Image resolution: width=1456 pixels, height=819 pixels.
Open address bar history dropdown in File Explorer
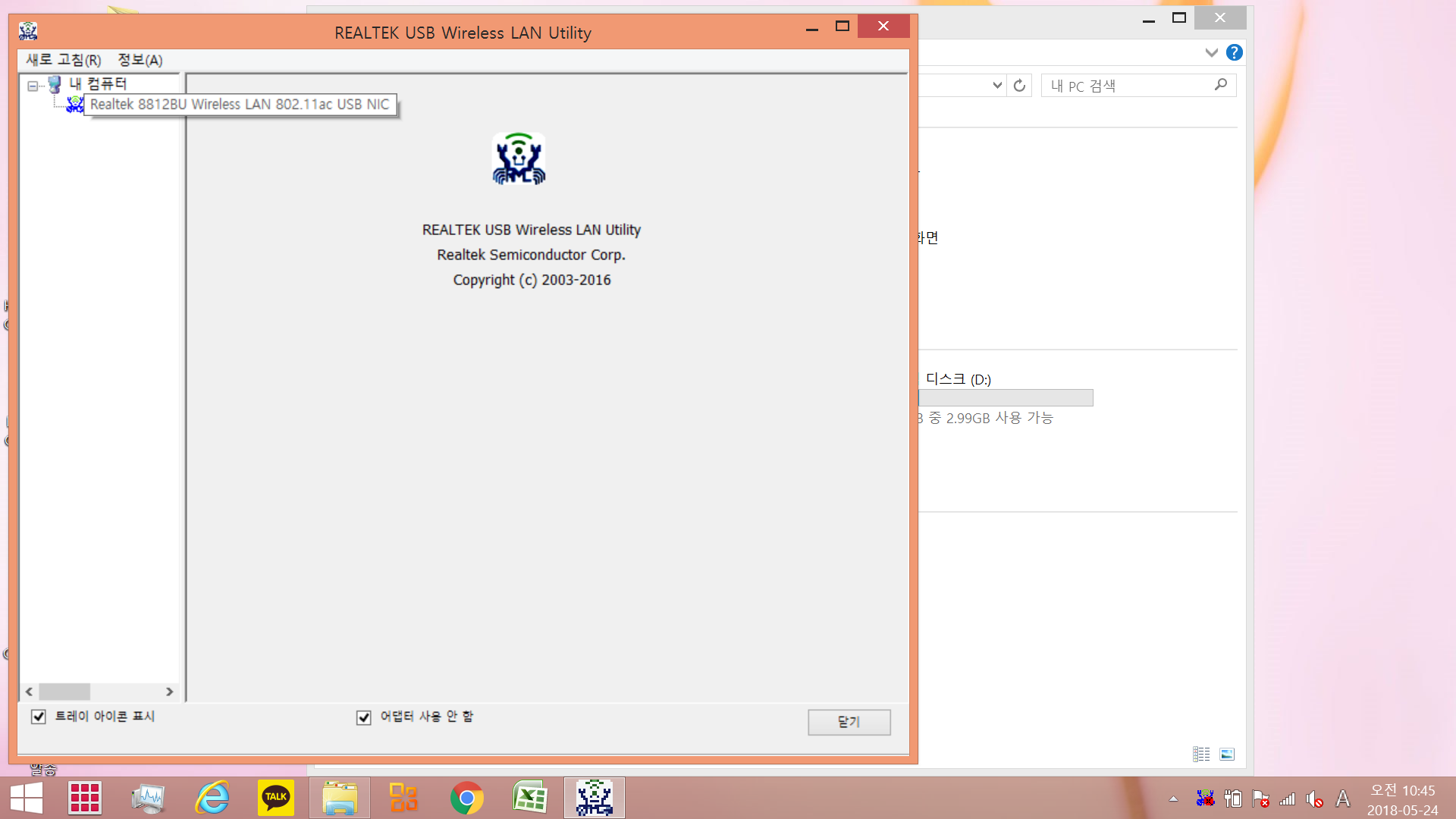point(998,86)
